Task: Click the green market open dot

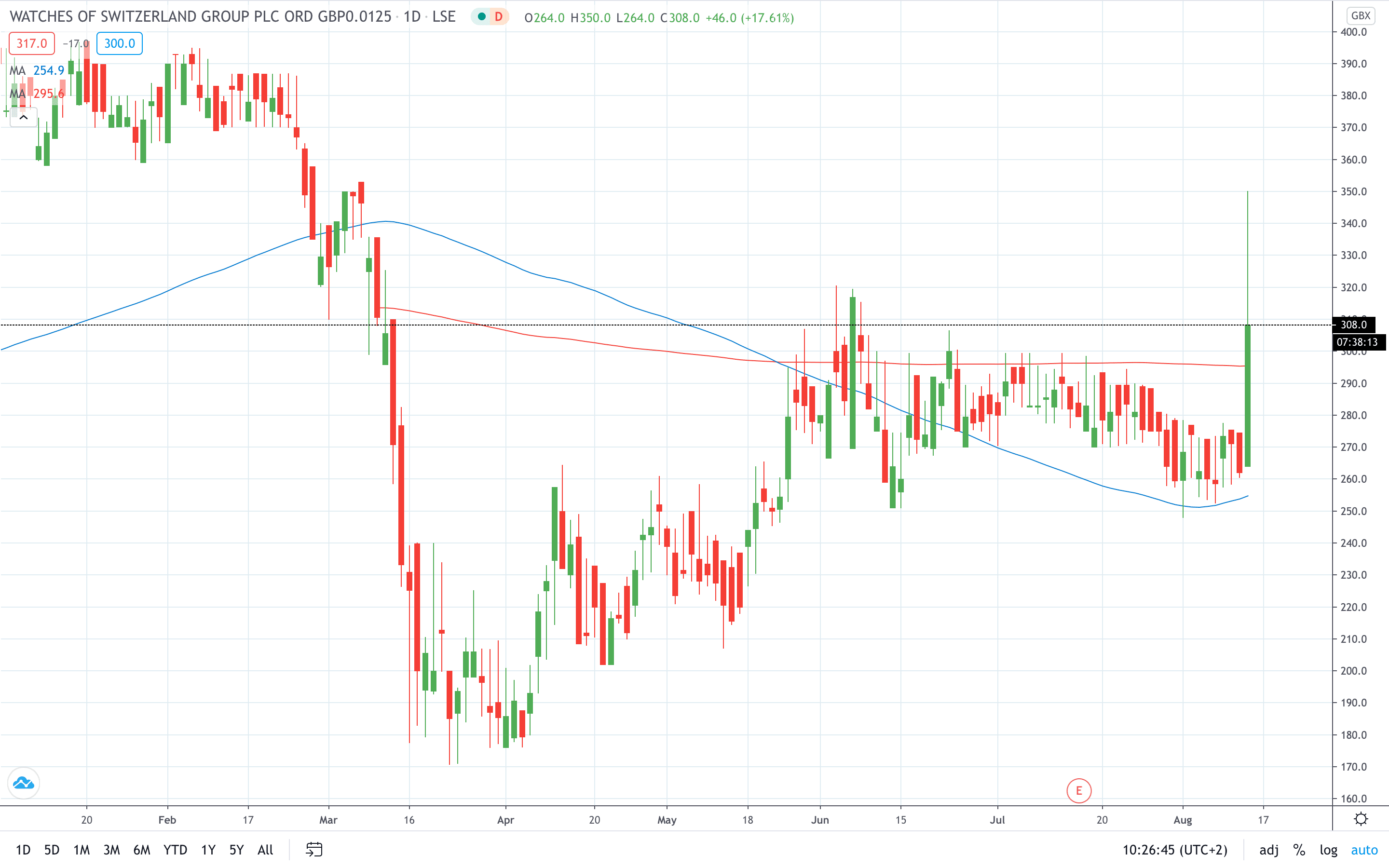Action: (481, 17)
